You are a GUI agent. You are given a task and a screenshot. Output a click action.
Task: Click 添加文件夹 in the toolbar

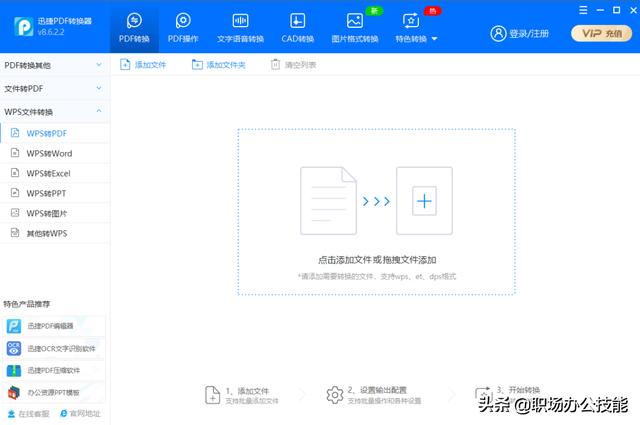click(219, 65)
